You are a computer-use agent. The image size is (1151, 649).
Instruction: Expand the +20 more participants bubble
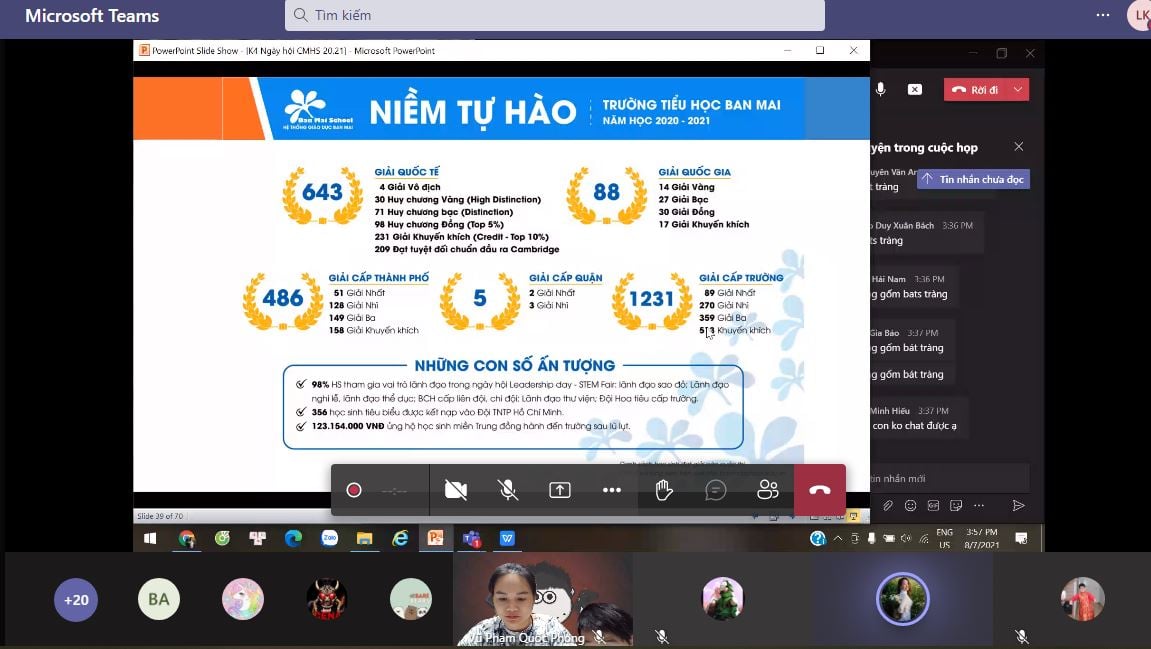tap(76, 600)
